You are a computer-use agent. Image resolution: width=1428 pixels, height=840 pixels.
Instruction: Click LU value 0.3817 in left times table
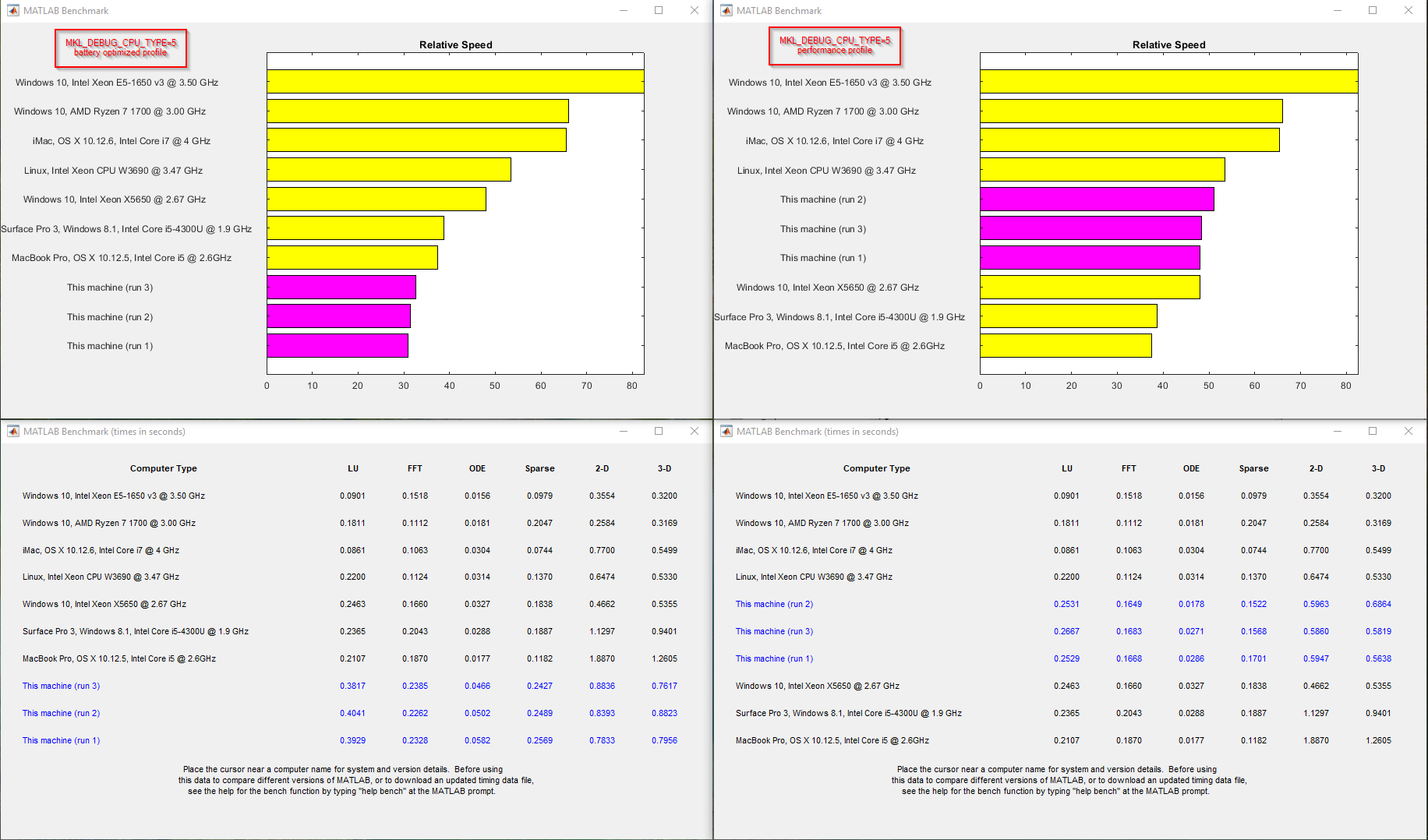click(x=352, y=686)
